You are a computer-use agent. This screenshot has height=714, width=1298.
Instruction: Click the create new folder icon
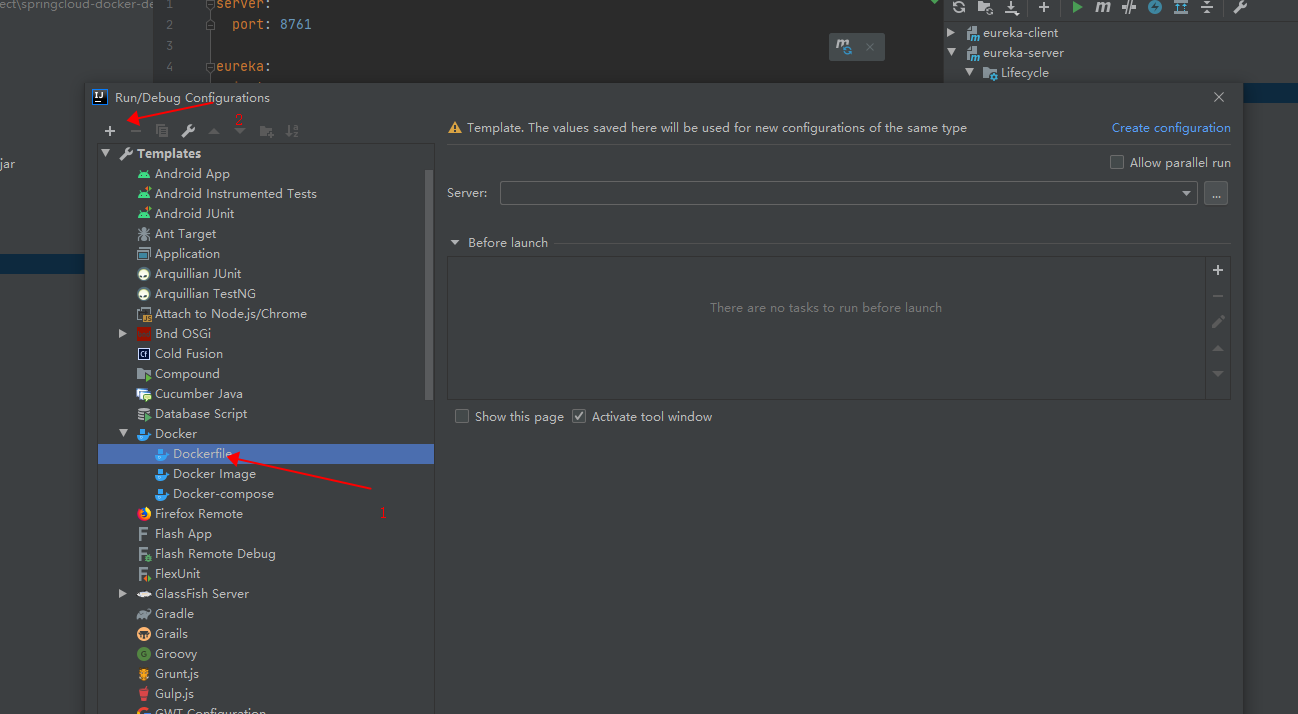coord(266,131)
